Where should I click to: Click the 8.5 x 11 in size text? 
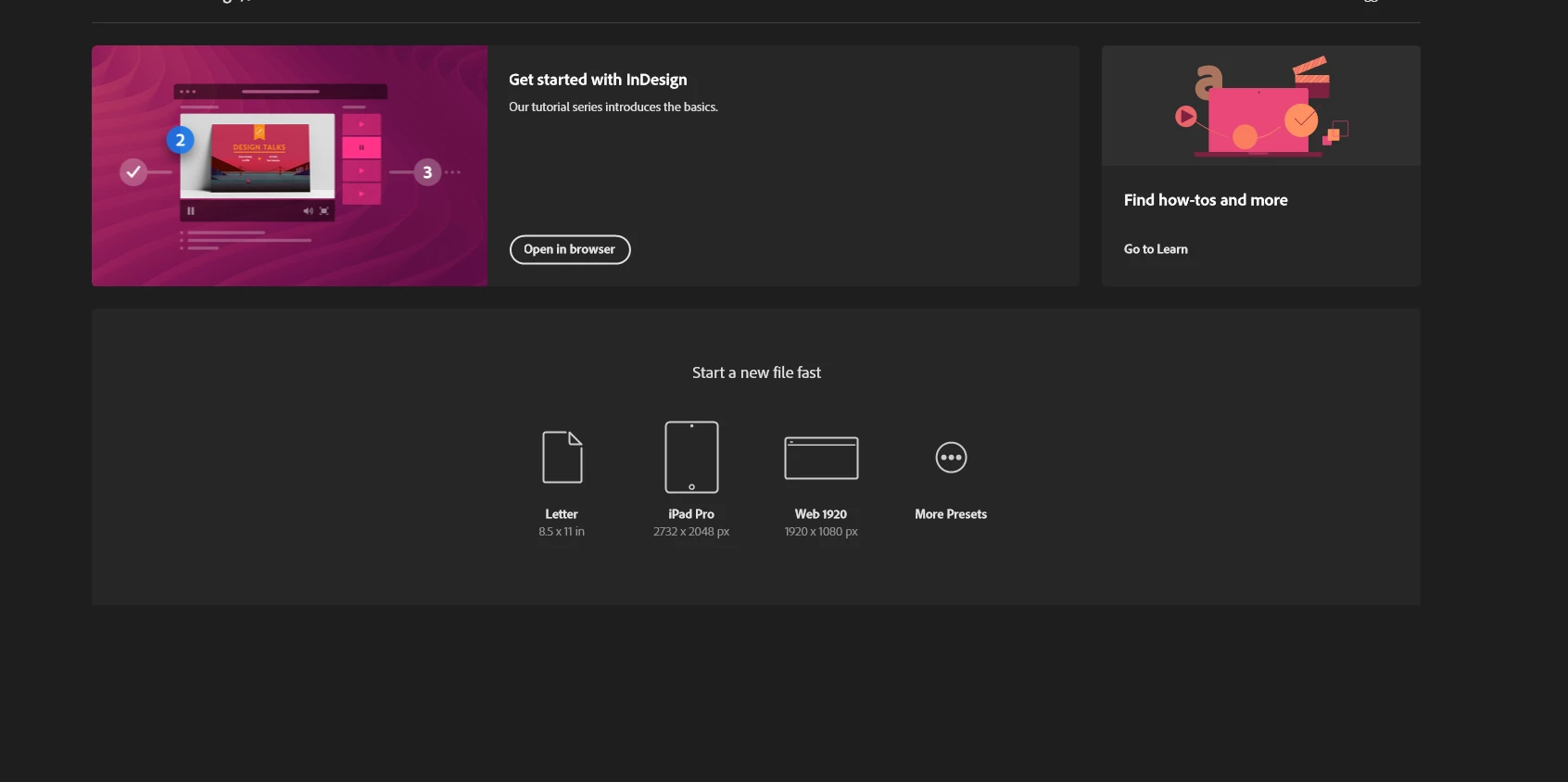[x=562, y=532]
